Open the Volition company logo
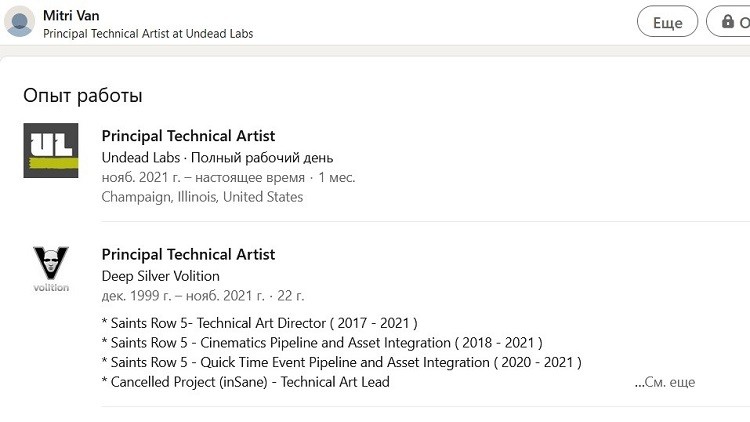The width and height of the screenshot is (750, 422). point(51,268)
